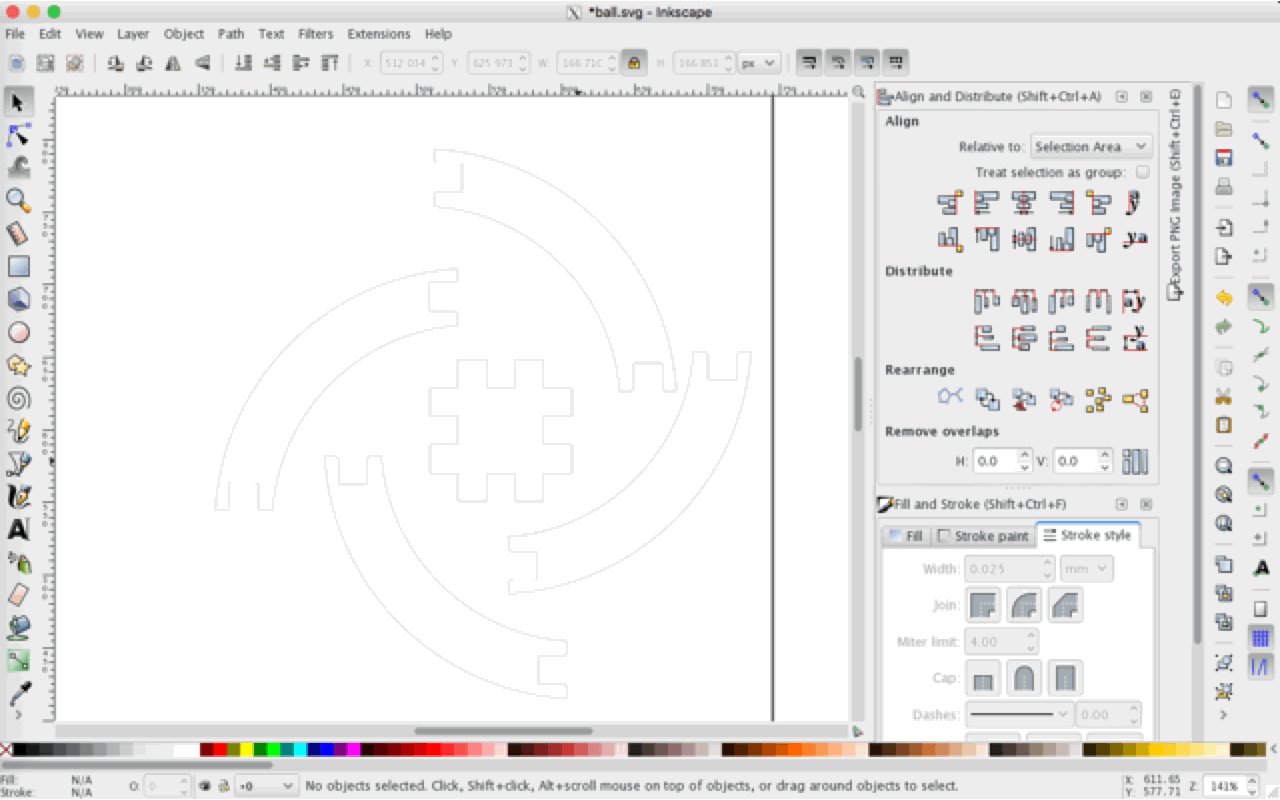1280x800 pixels.
Task: Toggle the round cap style button
Action: tap(1024, 679)
